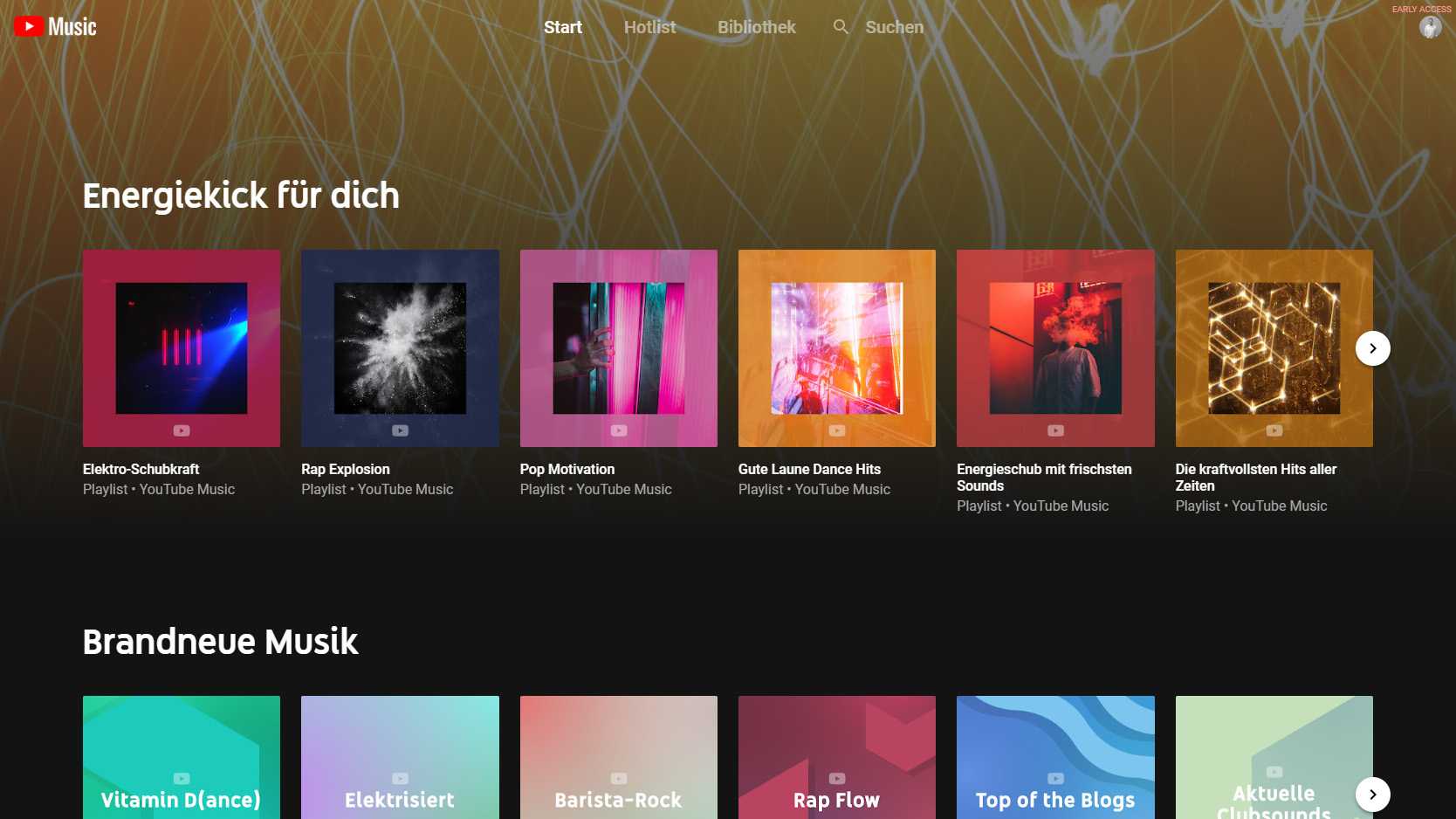The height and width of the screenshot is (819, 1456).
Task: Open the Energieschub mit frischsten Sounds cover
Action: (1055, 348)
